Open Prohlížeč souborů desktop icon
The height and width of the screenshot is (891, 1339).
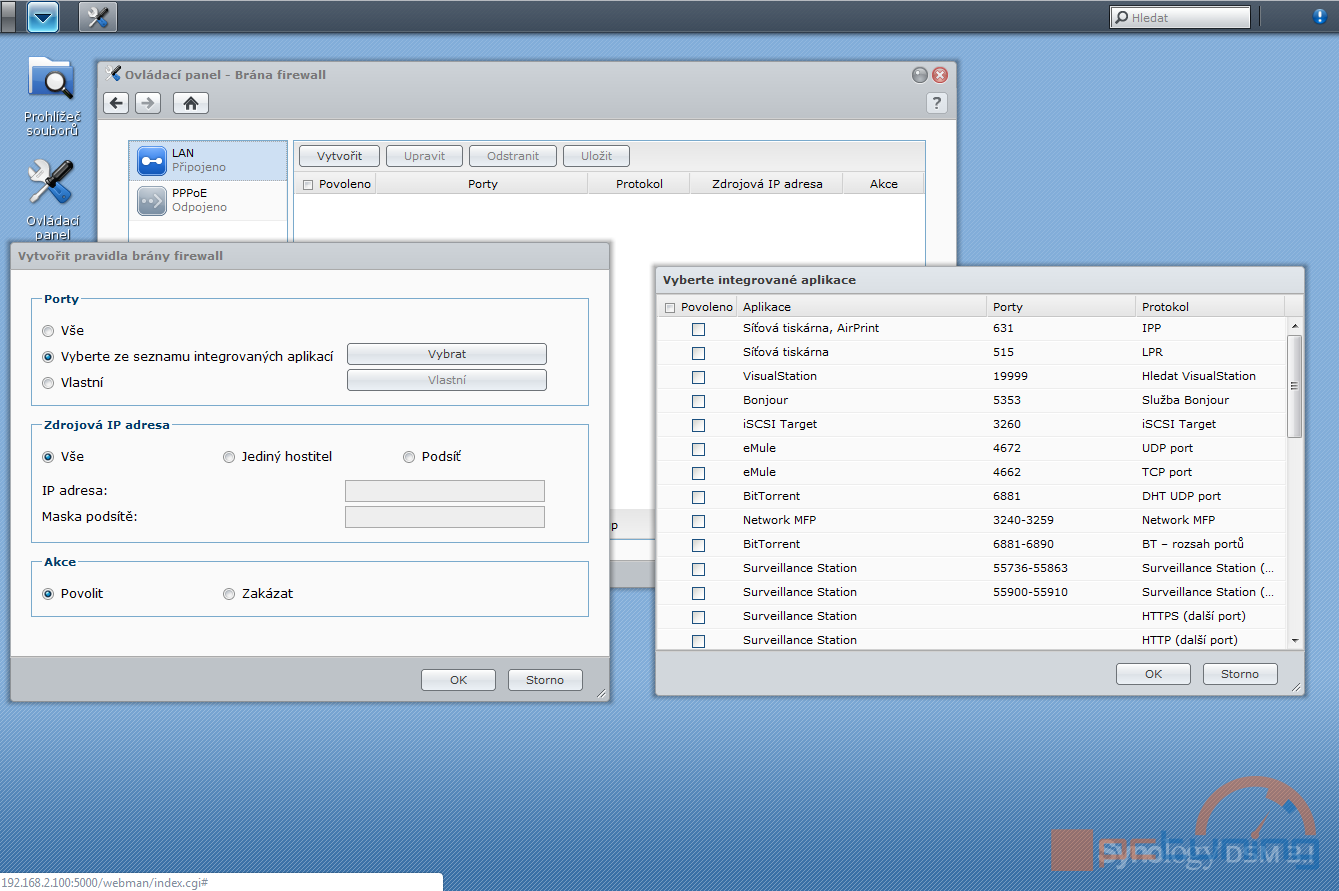tap(52, 97)
